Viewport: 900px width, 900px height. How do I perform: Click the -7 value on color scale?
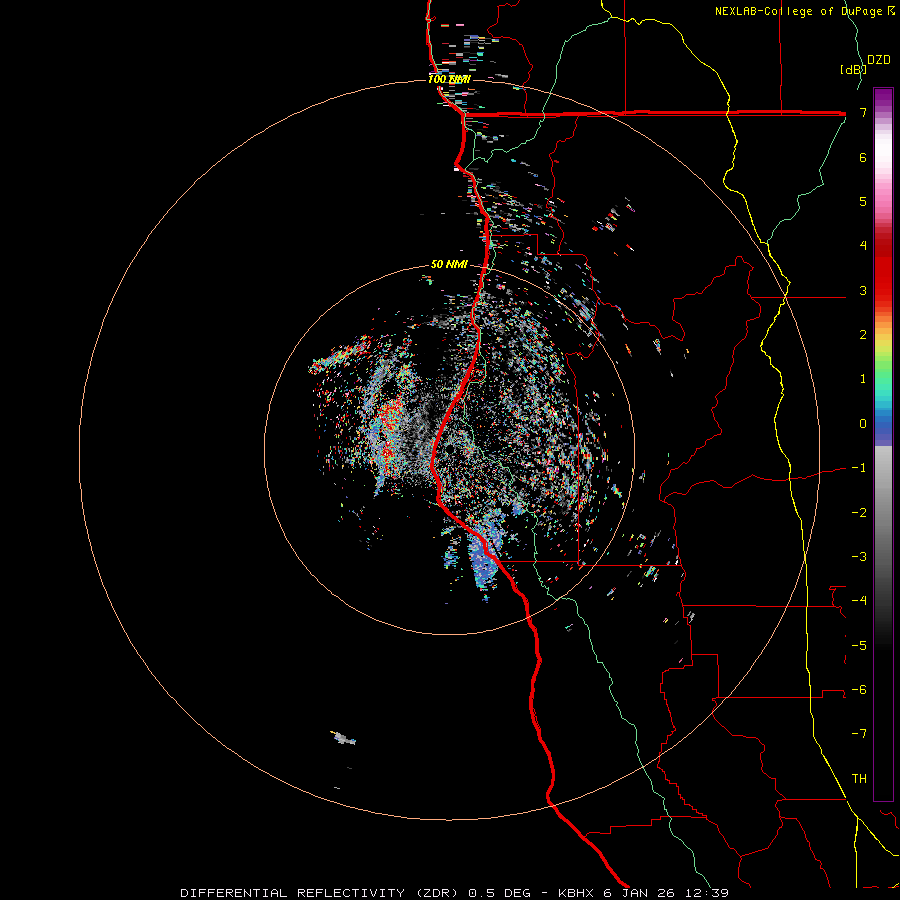(859, 734)
